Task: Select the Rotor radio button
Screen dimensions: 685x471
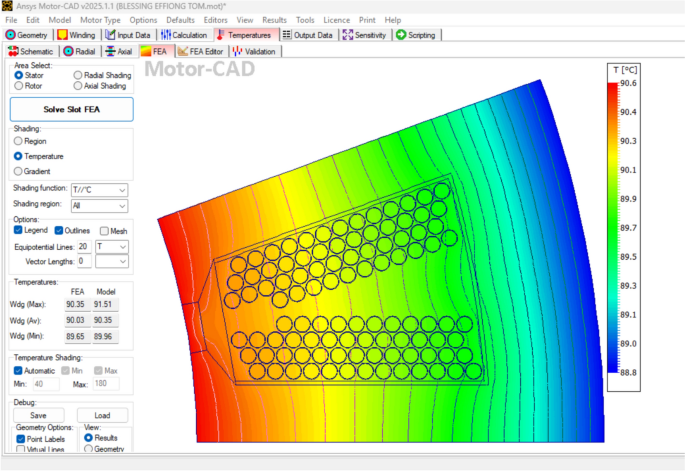Action: click(19, 86)
